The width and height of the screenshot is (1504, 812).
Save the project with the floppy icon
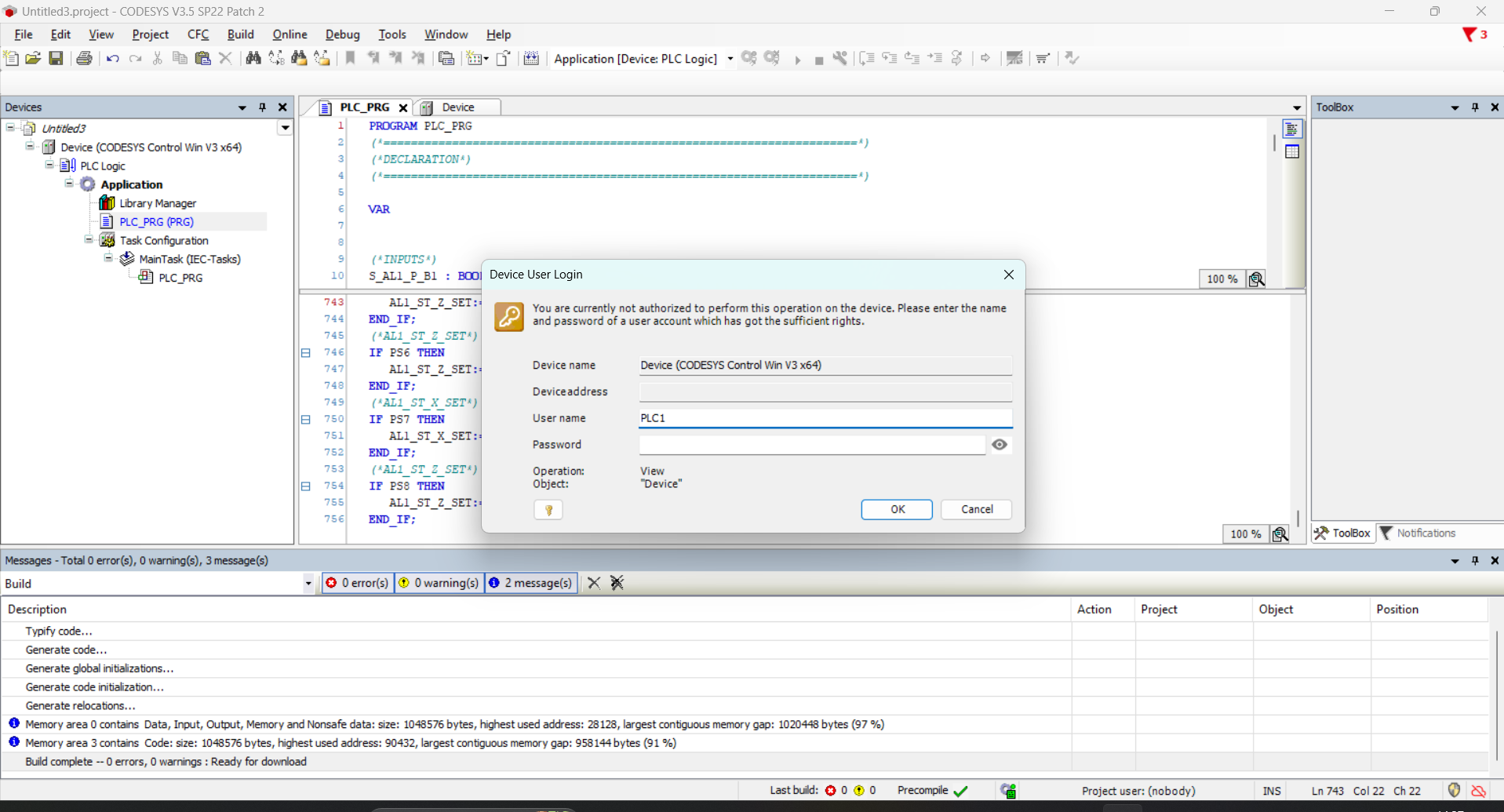(56, 58)
